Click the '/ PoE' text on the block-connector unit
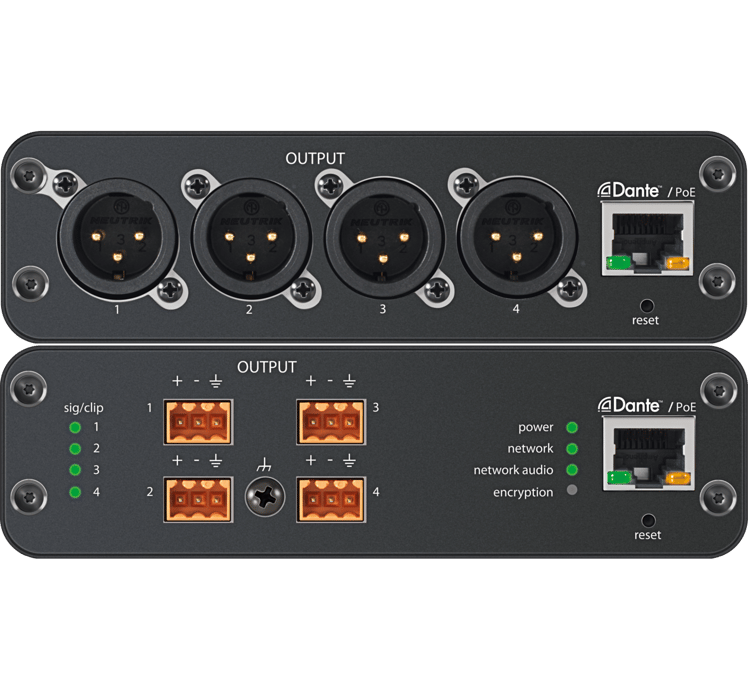Image resolution: width=748 pixels, height=700 pixels. coord(682,407)
